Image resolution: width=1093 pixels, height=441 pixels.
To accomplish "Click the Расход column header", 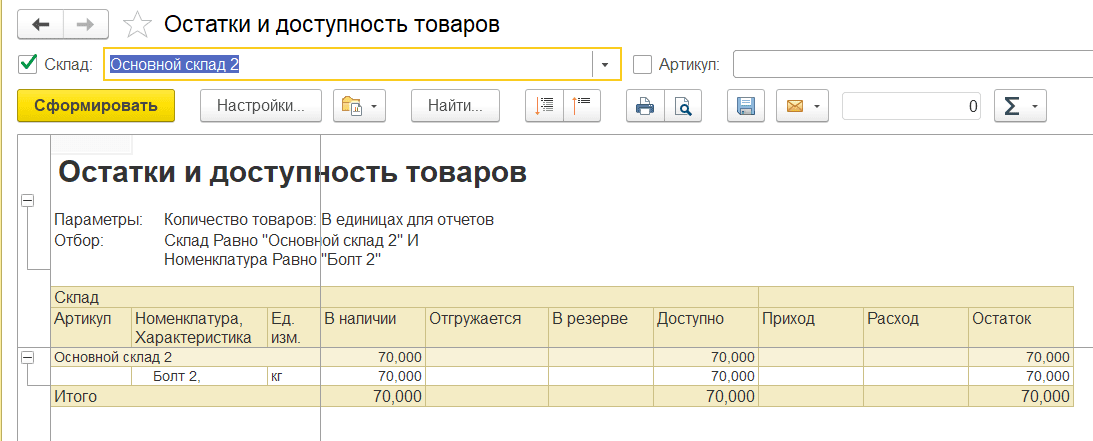I will click(915, 327).
